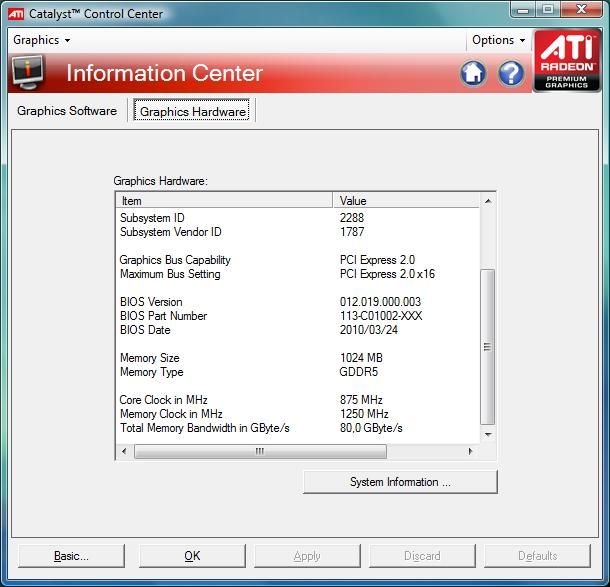
Task: Click the value 1024 MB
Action: (x=361, y=358)
